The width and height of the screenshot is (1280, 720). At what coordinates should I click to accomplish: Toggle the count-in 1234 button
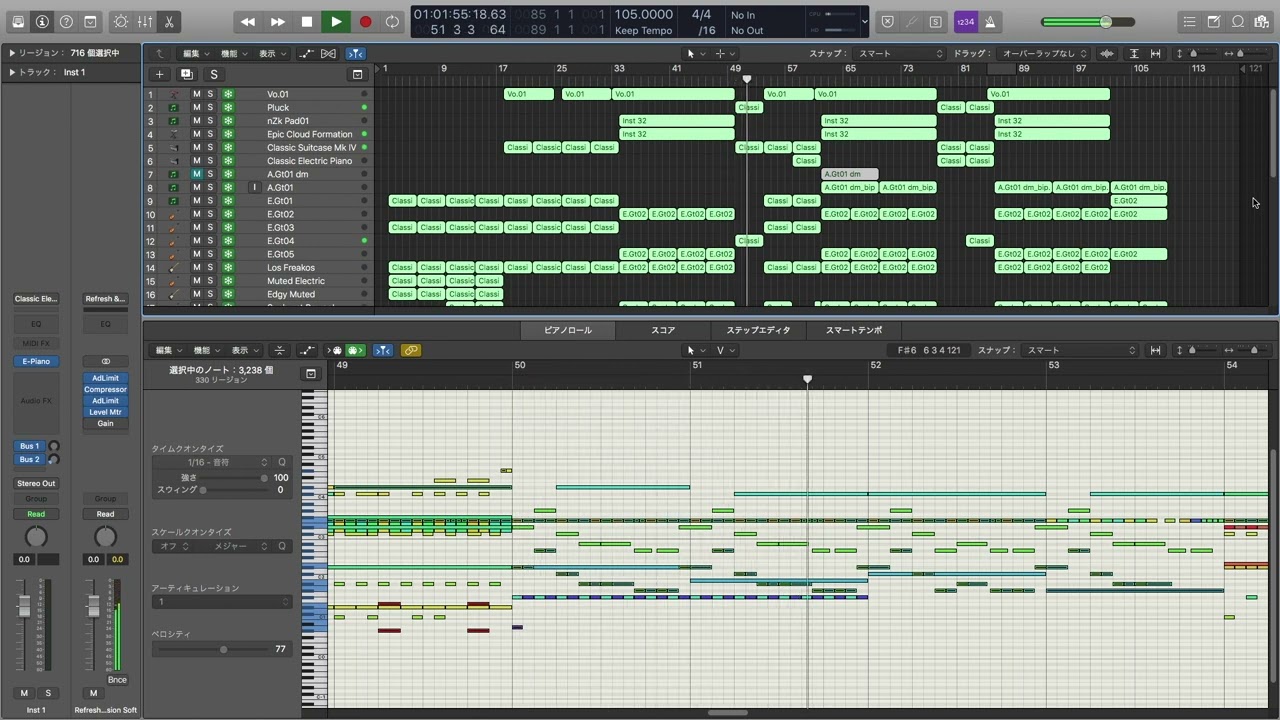click(965, 21)
